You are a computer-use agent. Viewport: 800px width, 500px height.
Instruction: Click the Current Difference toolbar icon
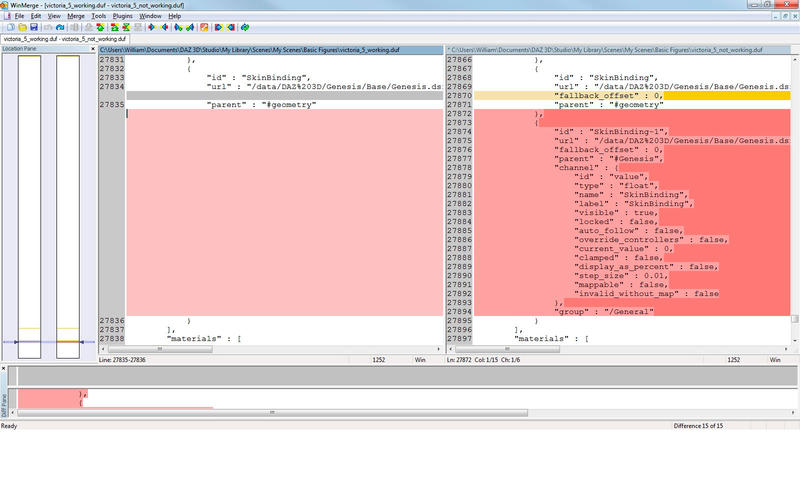(x=126, y=27)
